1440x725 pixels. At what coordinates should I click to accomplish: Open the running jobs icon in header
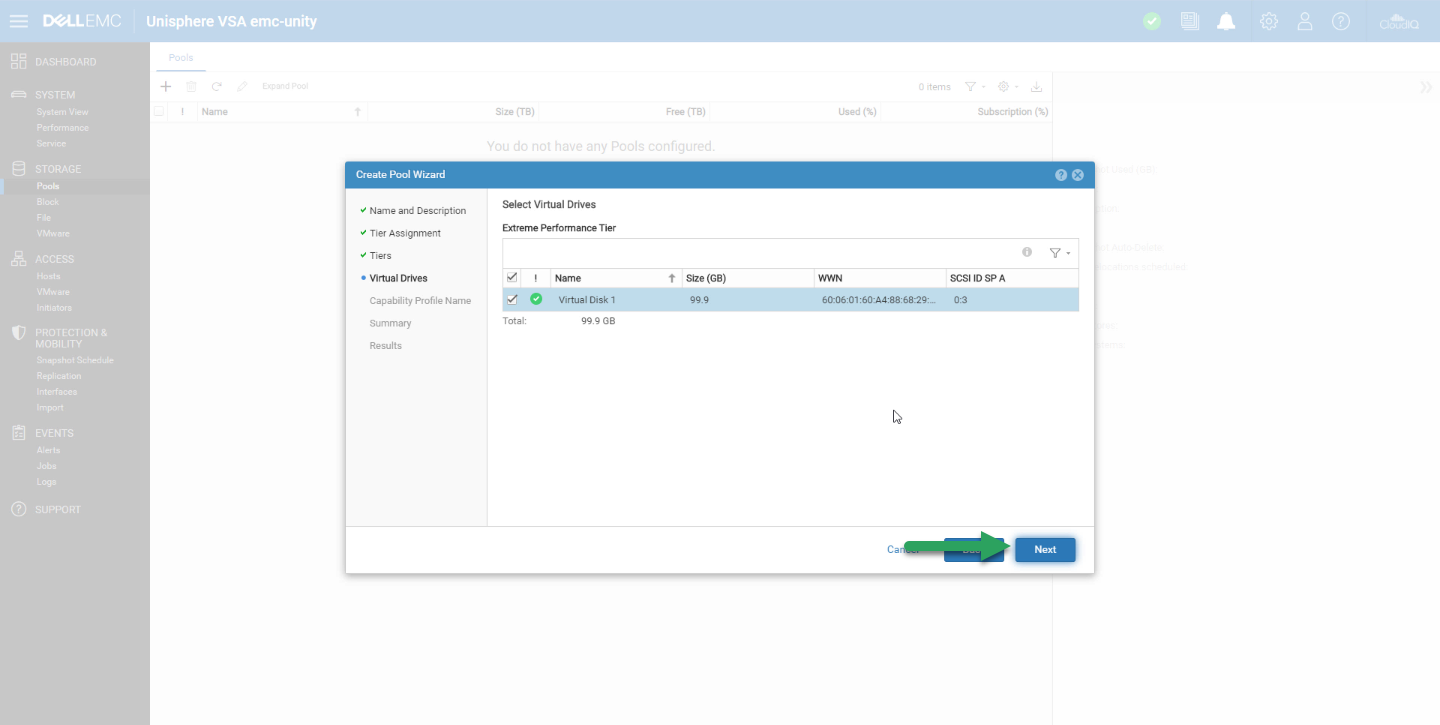tap(1189, 21)
